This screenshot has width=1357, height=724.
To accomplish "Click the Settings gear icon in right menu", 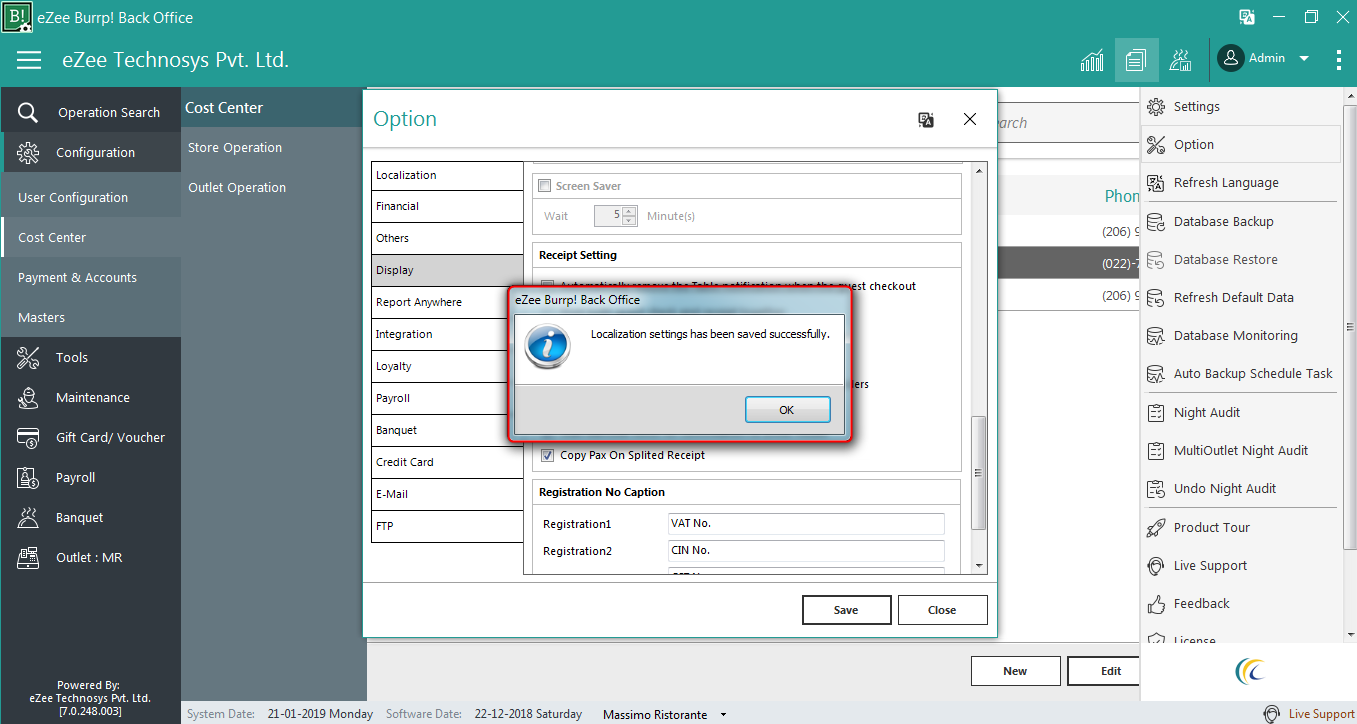I will point(1156,106).
